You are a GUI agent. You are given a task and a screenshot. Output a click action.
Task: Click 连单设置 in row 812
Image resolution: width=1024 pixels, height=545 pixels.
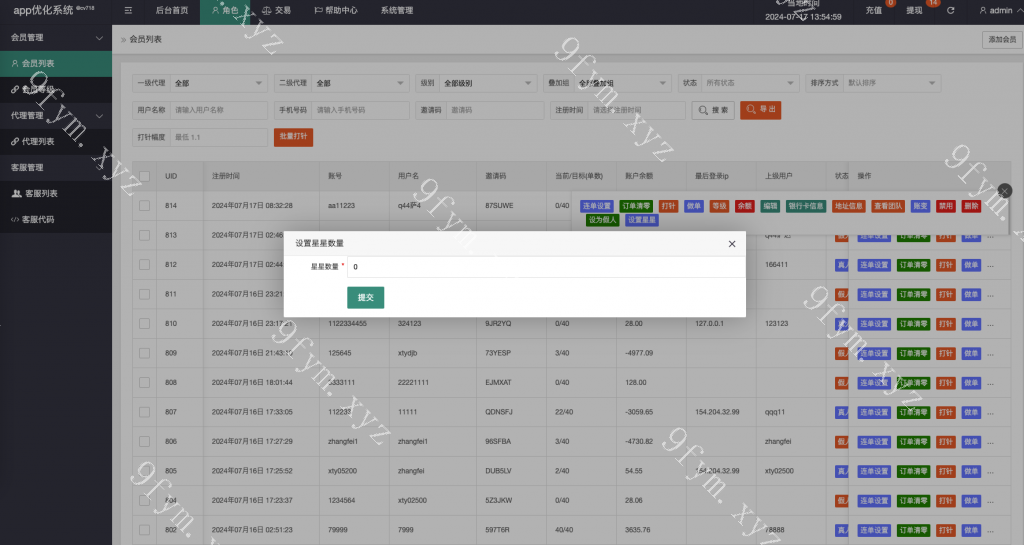coord(874,265)
